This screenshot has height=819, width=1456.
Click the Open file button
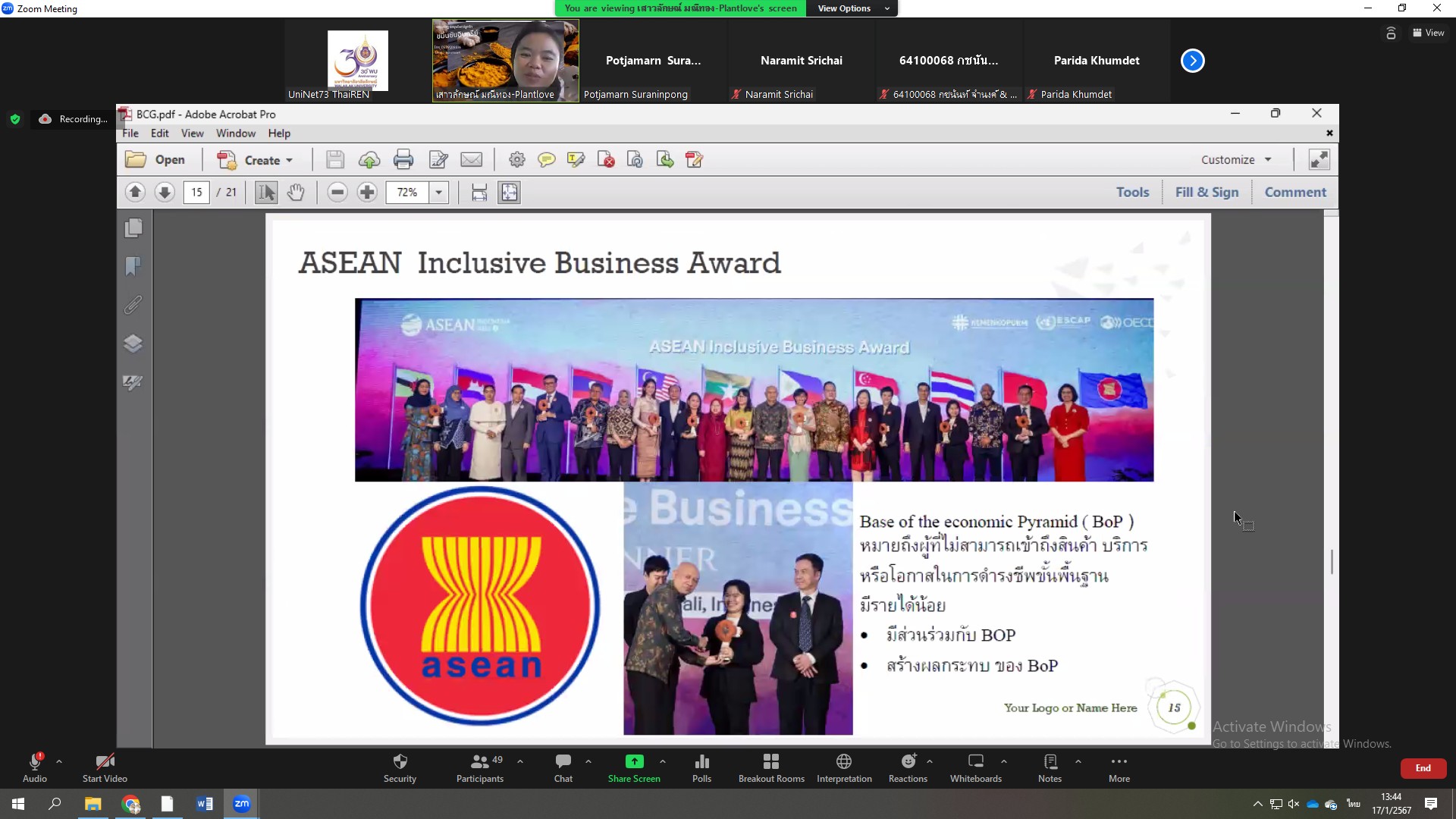[156, 160]
